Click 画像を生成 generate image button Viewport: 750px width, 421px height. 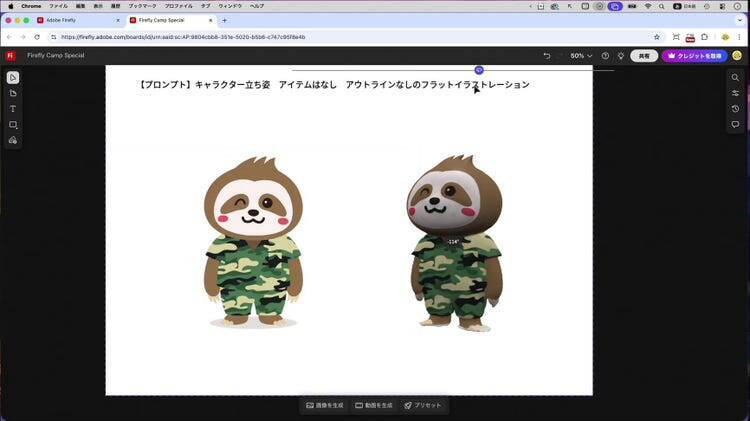[x=325, y=405]
